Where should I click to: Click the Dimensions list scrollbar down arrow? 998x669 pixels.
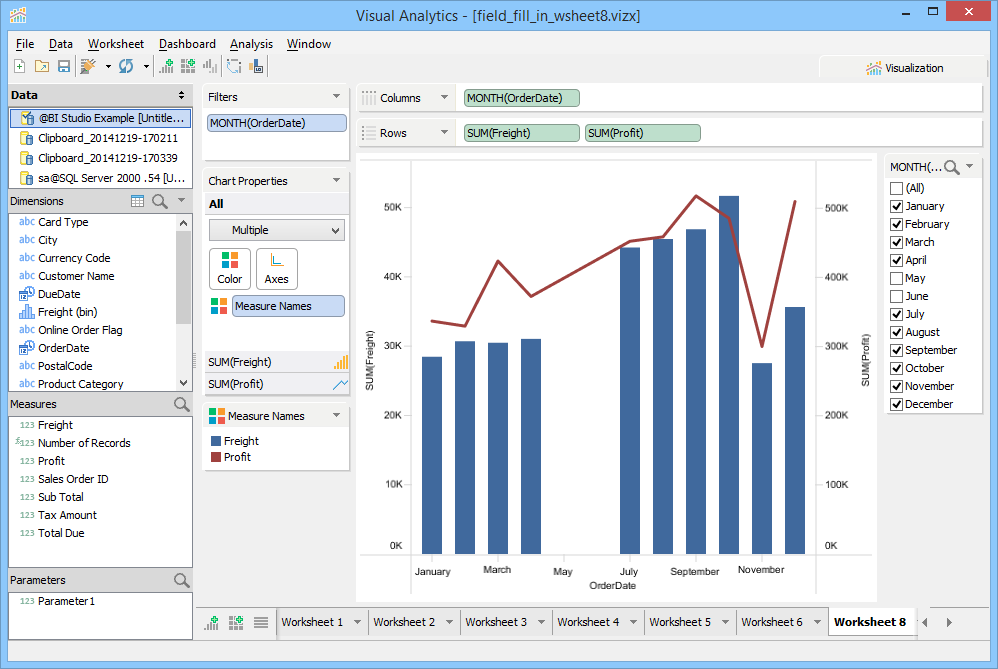pyautogui.click(x=183, y=383)
